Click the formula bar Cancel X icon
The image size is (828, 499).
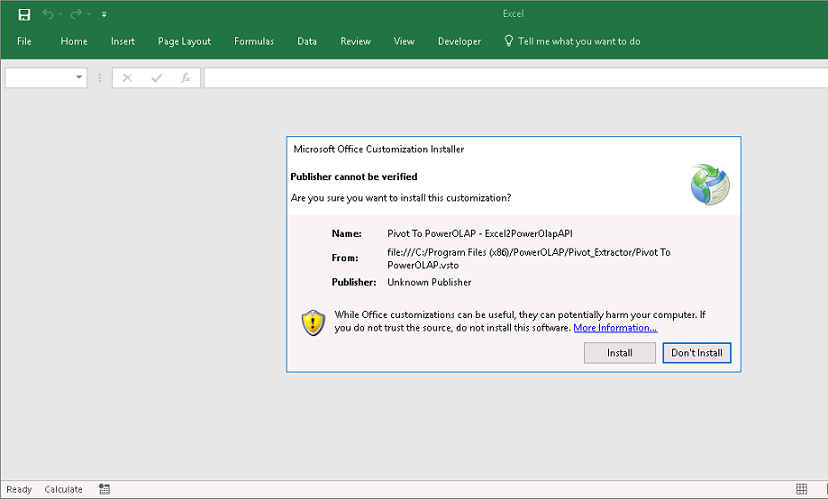click(x=127, y=78)
